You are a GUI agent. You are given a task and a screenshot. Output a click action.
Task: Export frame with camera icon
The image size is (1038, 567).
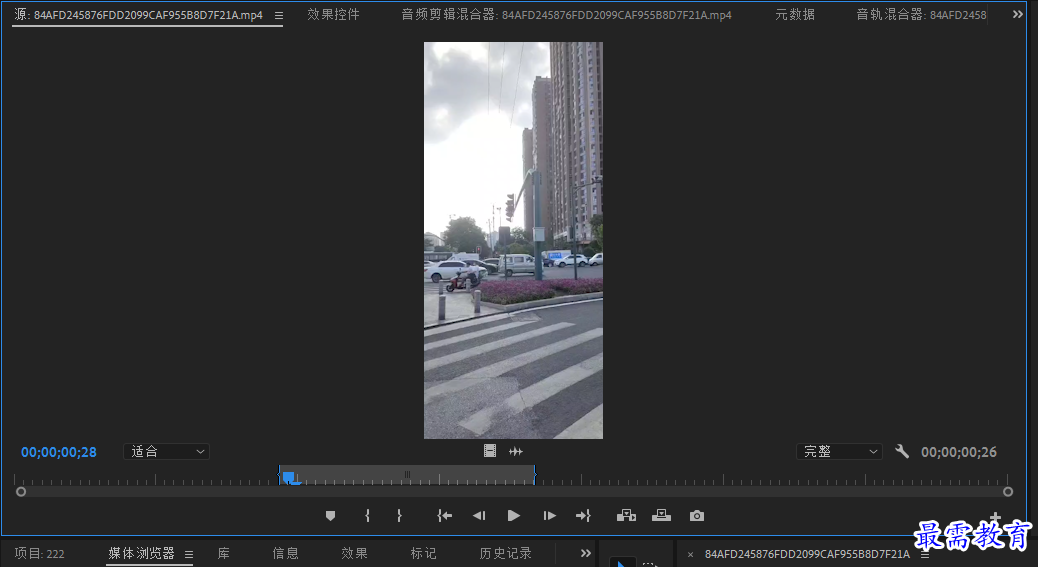pyautogui.click(x=696, y=516)
